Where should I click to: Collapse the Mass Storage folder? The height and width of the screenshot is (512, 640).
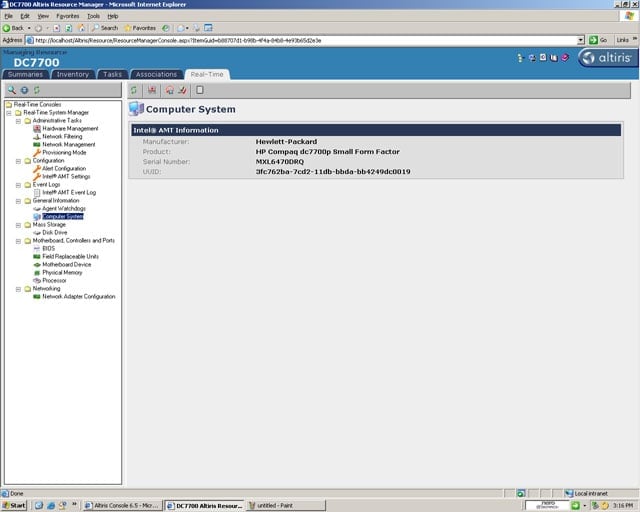(18, 225)
